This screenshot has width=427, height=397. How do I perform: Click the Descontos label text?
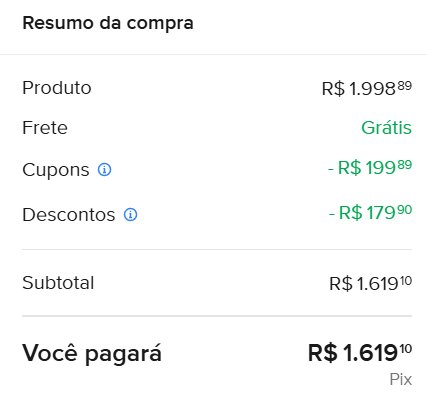pos(69,215)
